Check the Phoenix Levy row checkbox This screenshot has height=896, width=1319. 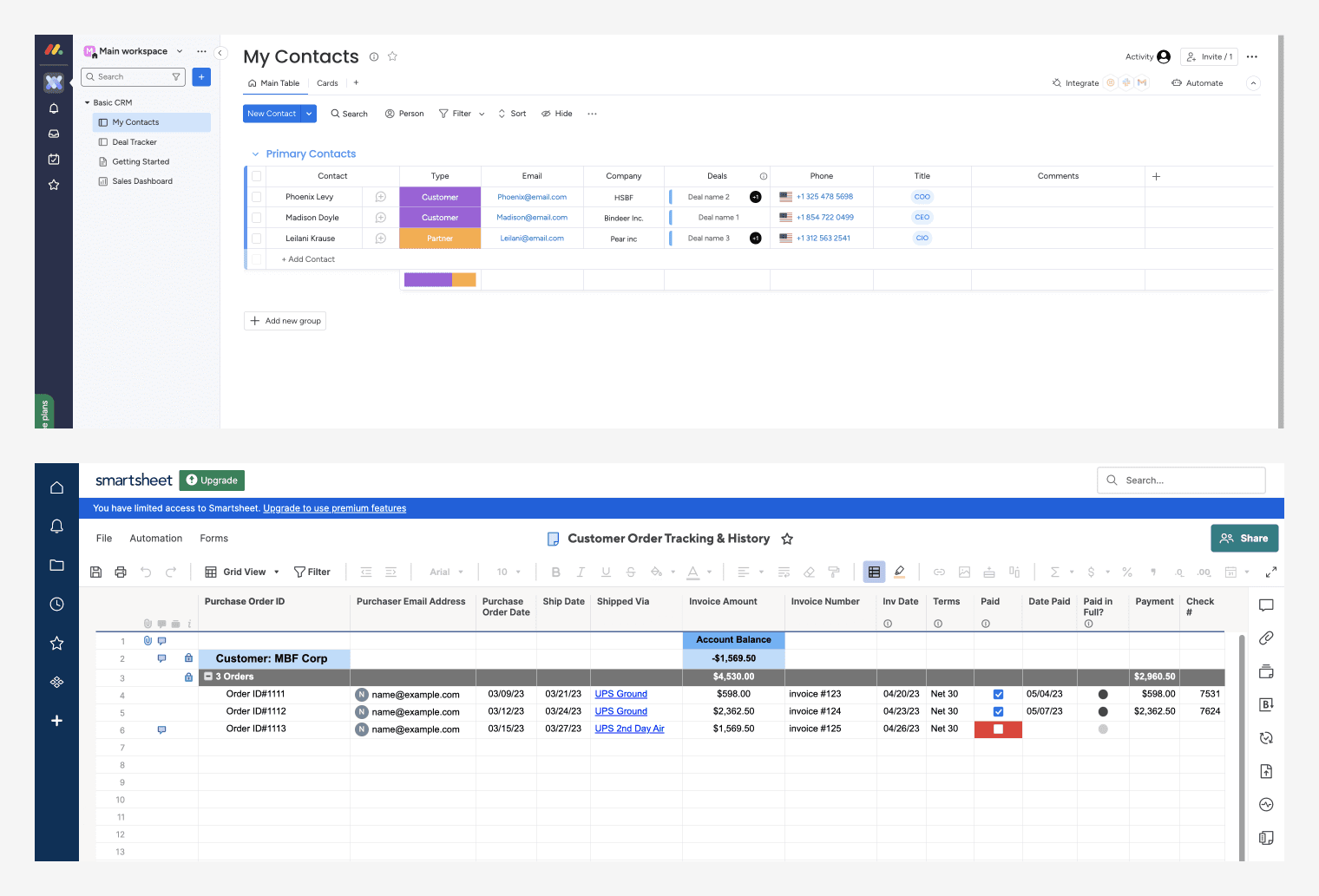[256, 197]
